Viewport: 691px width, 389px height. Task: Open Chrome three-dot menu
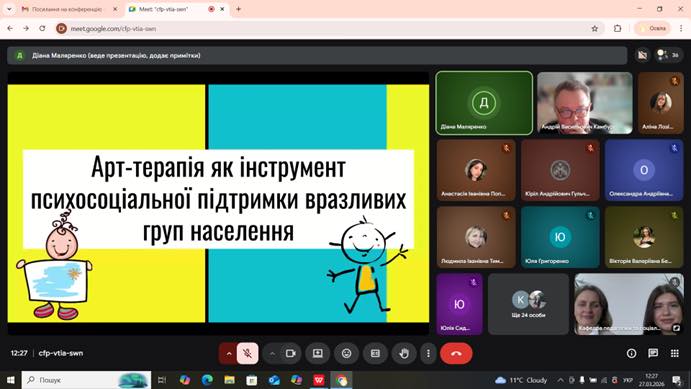681,28
